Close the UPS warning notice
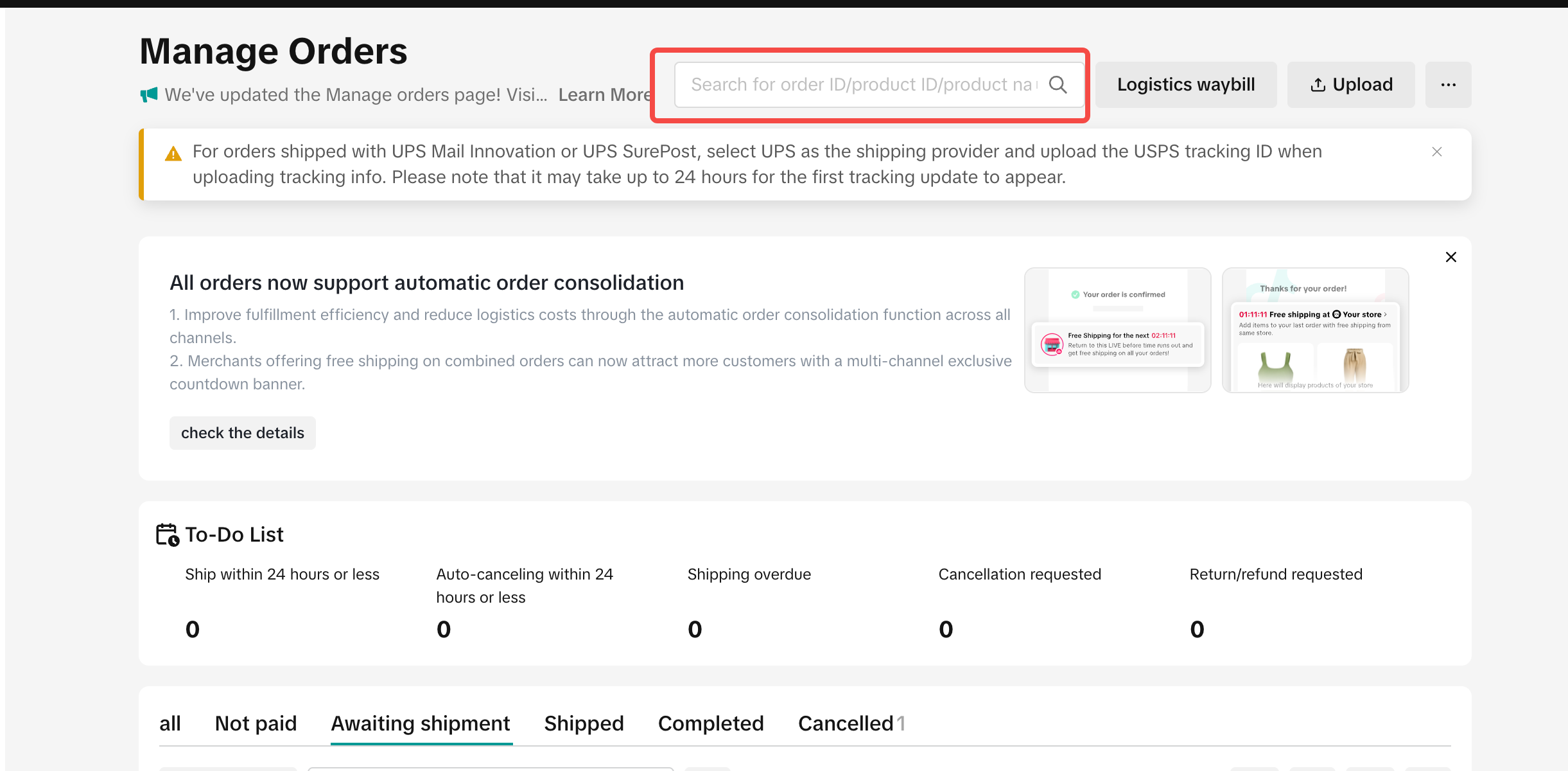 pos(1436,152)
